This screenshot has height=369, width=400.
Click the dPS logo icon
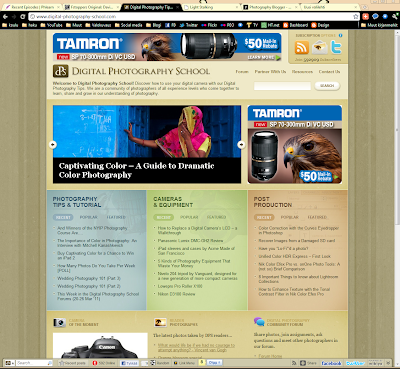coord(60,71)
